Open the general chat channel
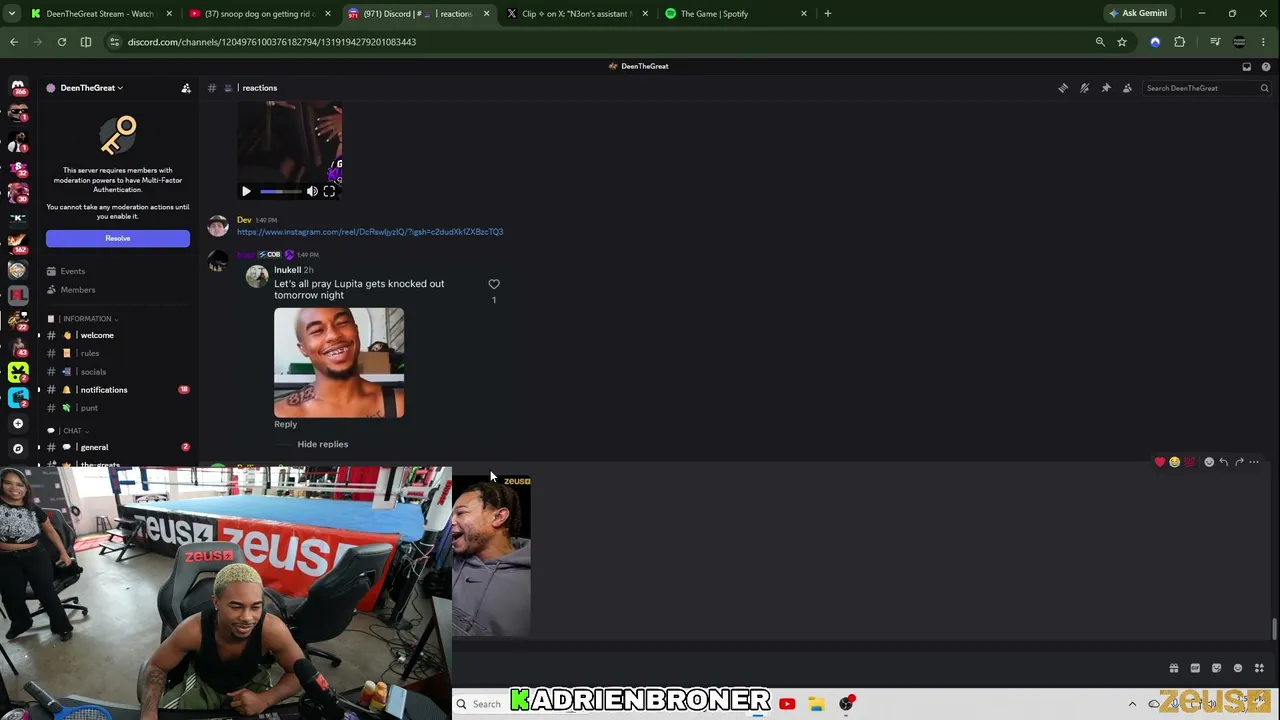Viewport: 1280px width, 720px height. click(x=118, y=447)
